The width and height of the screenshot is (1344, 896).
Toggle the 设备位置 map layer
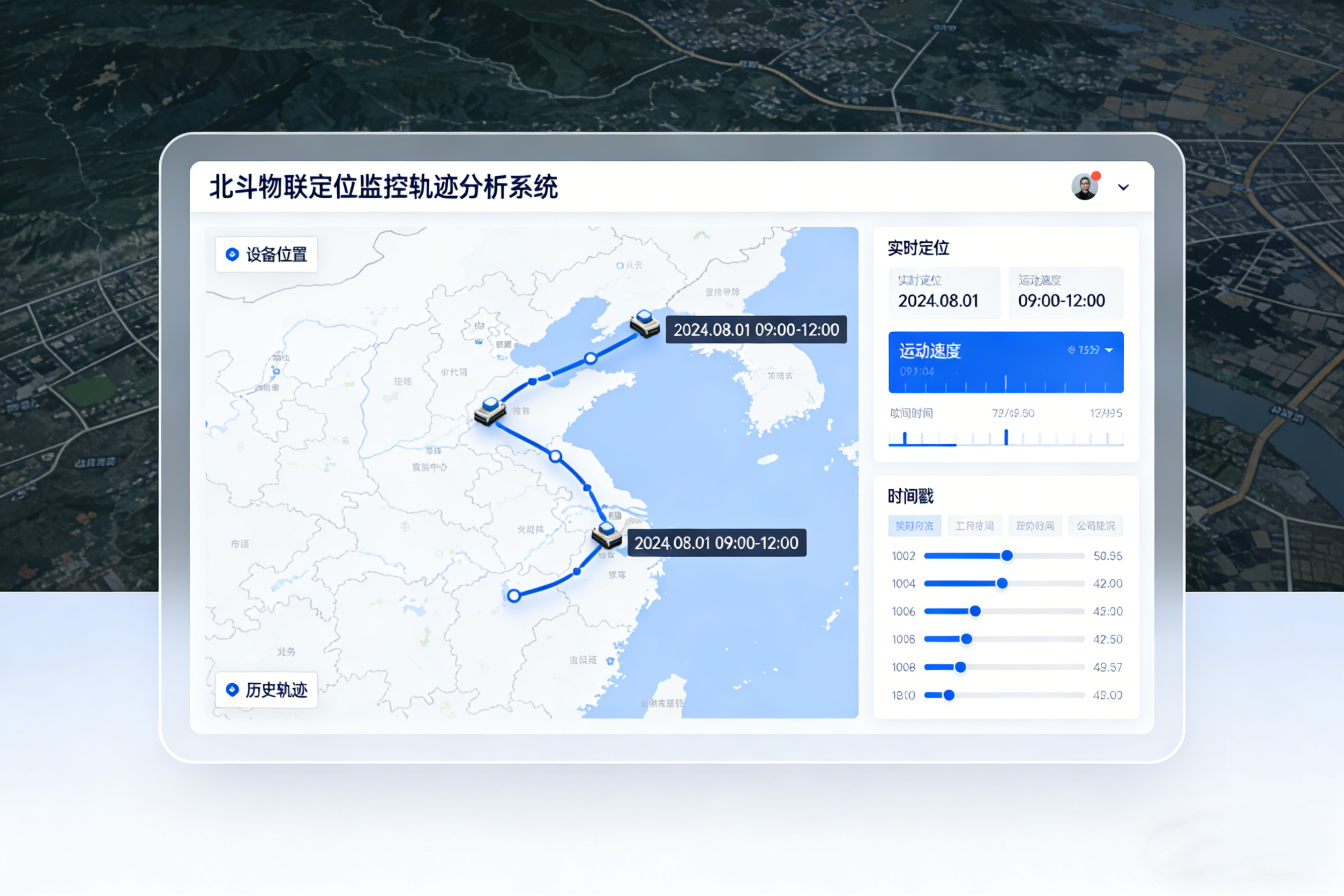(x=266, y=255)
